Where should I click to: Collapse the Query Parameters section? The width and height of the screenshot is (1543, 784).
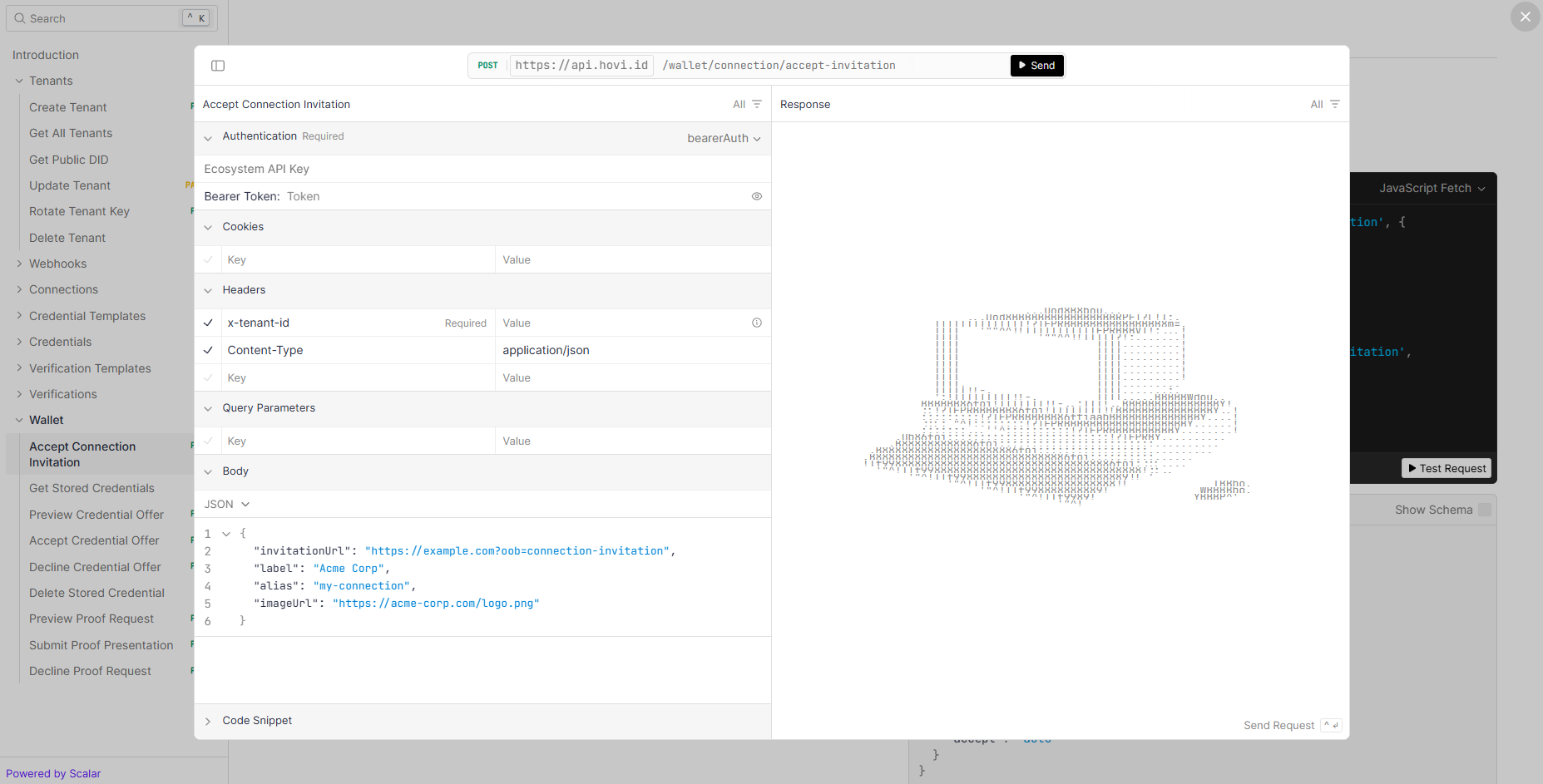tap(269, 408)
